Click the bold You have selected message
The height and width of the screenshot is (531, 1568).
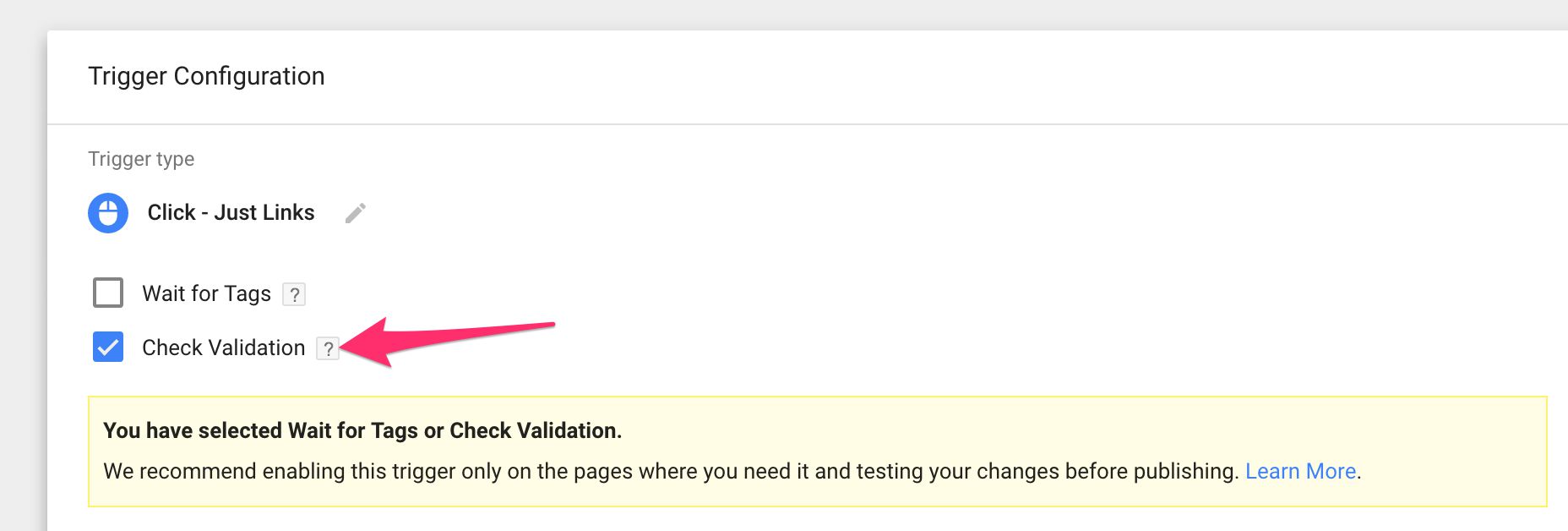point(362,430)
